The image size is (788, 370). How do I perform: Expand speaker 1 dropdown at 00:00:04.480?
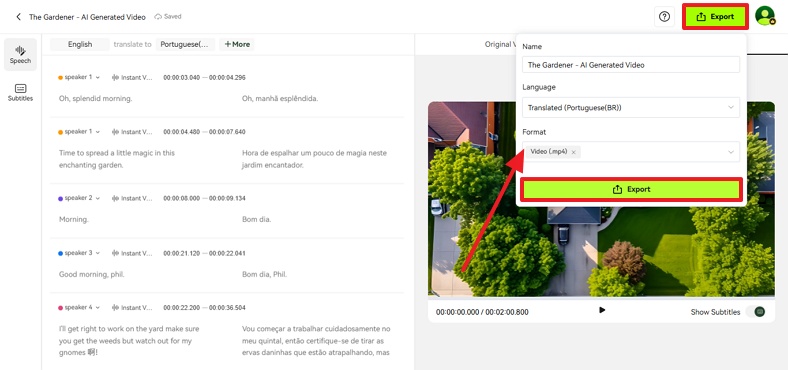click(x=97, y=132)
